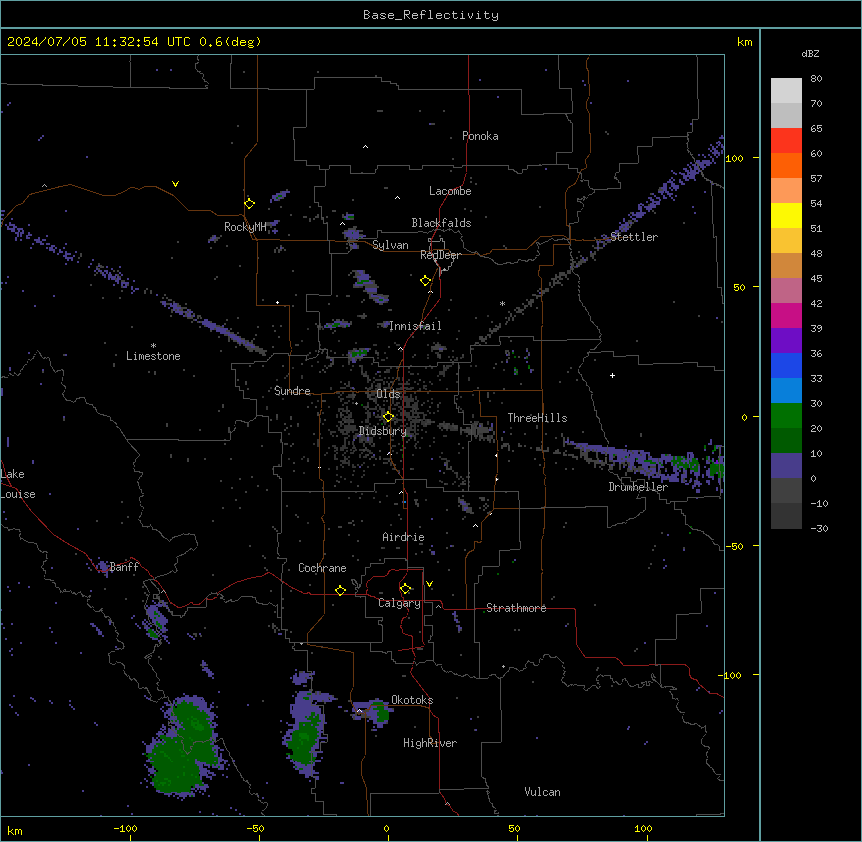This screenshot has width=862, height=842.
Task: Click the dBZ legend heading
Action: [810, 54]
